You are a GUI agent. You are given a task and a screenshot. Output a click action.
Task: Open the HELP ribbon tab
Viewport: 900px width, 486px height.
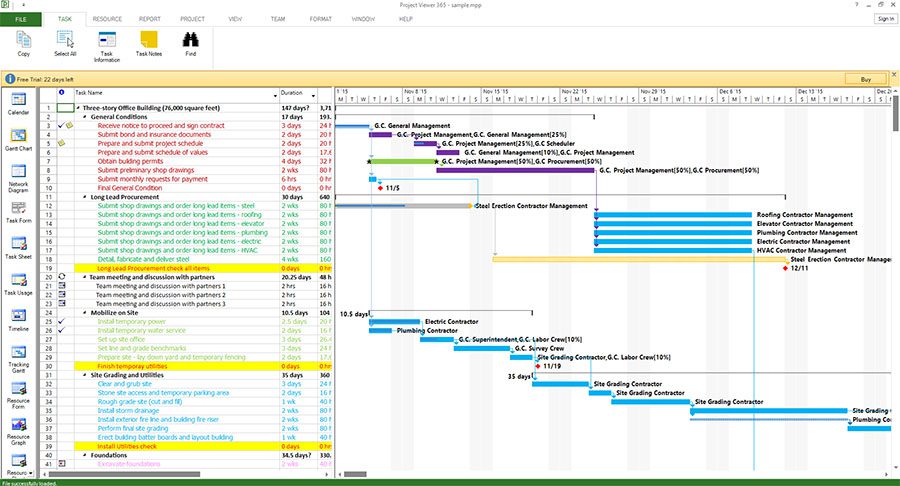coord(405,19)
